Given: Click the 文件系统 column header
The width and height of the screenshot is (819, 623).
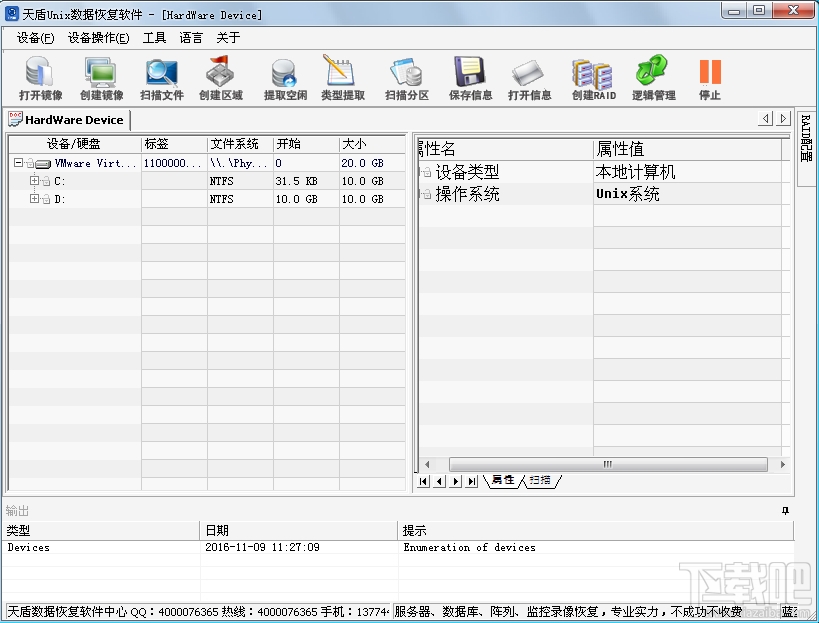Looking at the screenshot, I should click(240, 144).
